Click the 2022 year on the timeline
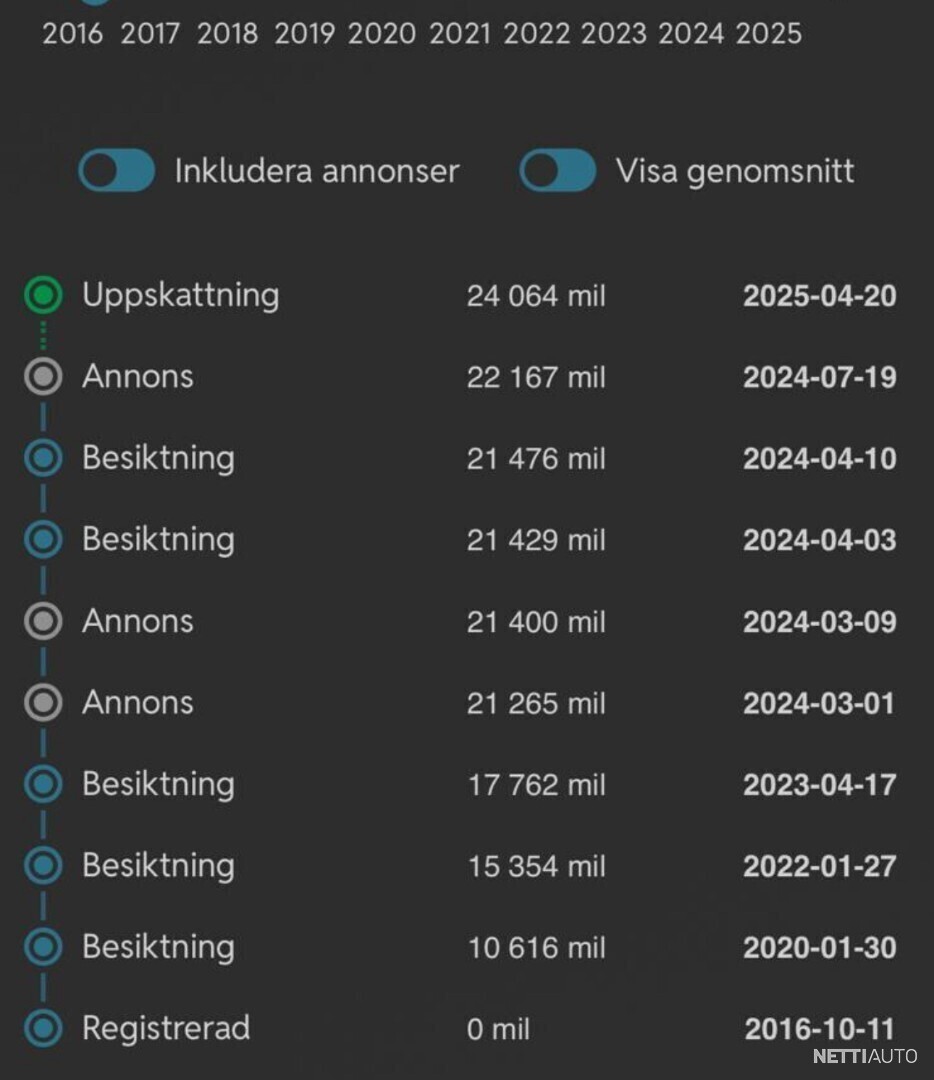This screenshot has width=934, height=1080. 537,34
